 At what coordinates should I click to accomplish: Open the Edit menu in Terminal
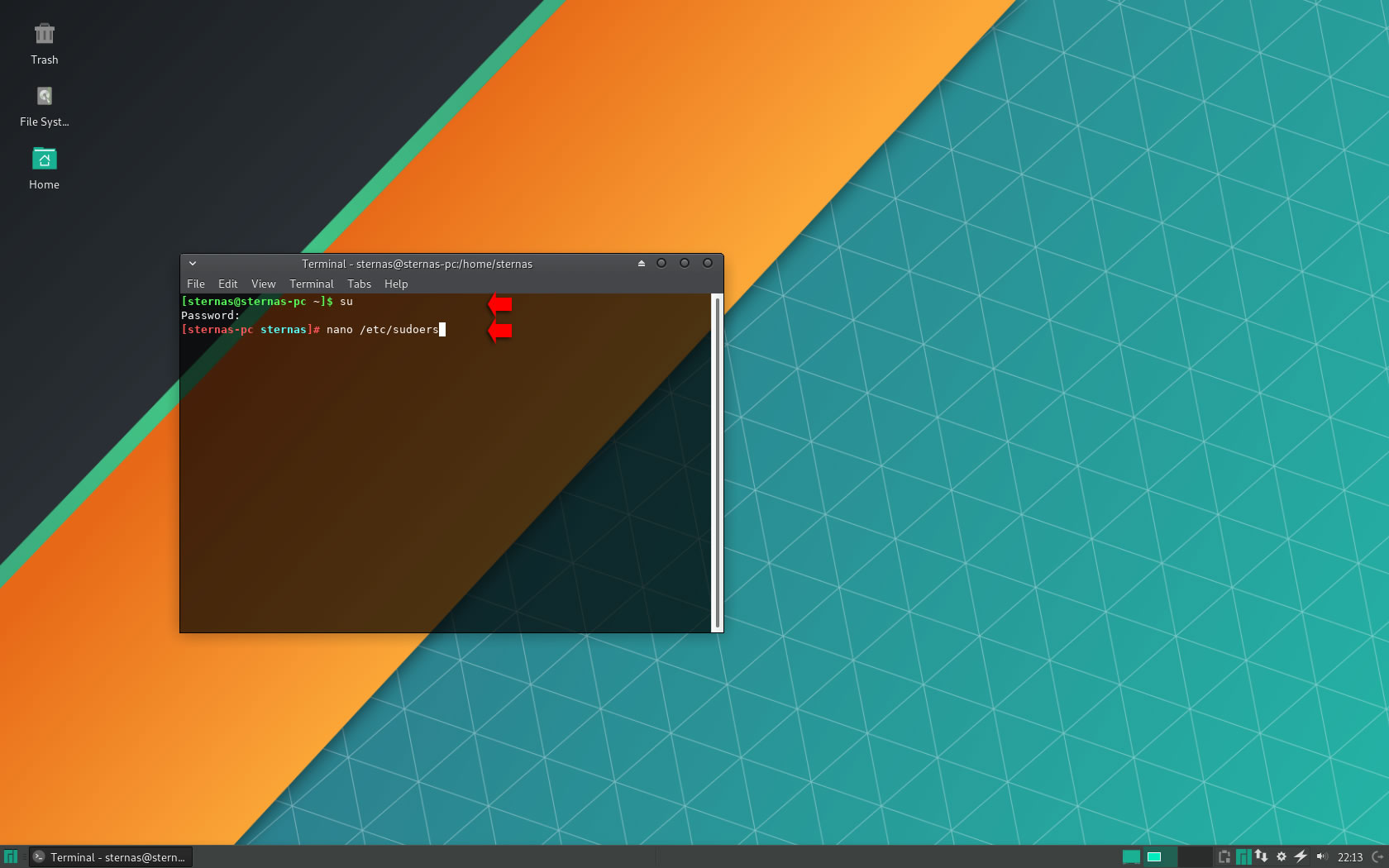click(x=227, y=284)
